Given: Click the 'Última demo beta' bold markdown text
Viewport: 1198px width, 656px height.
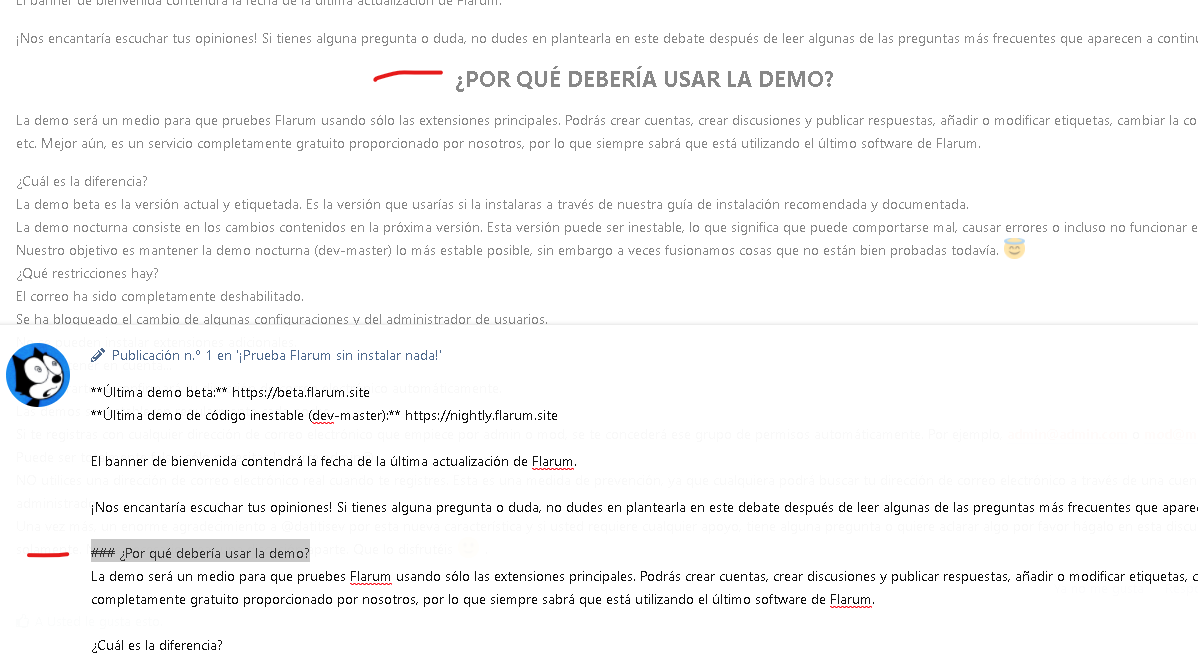Looking at the screenshot, I should (158, 391).
